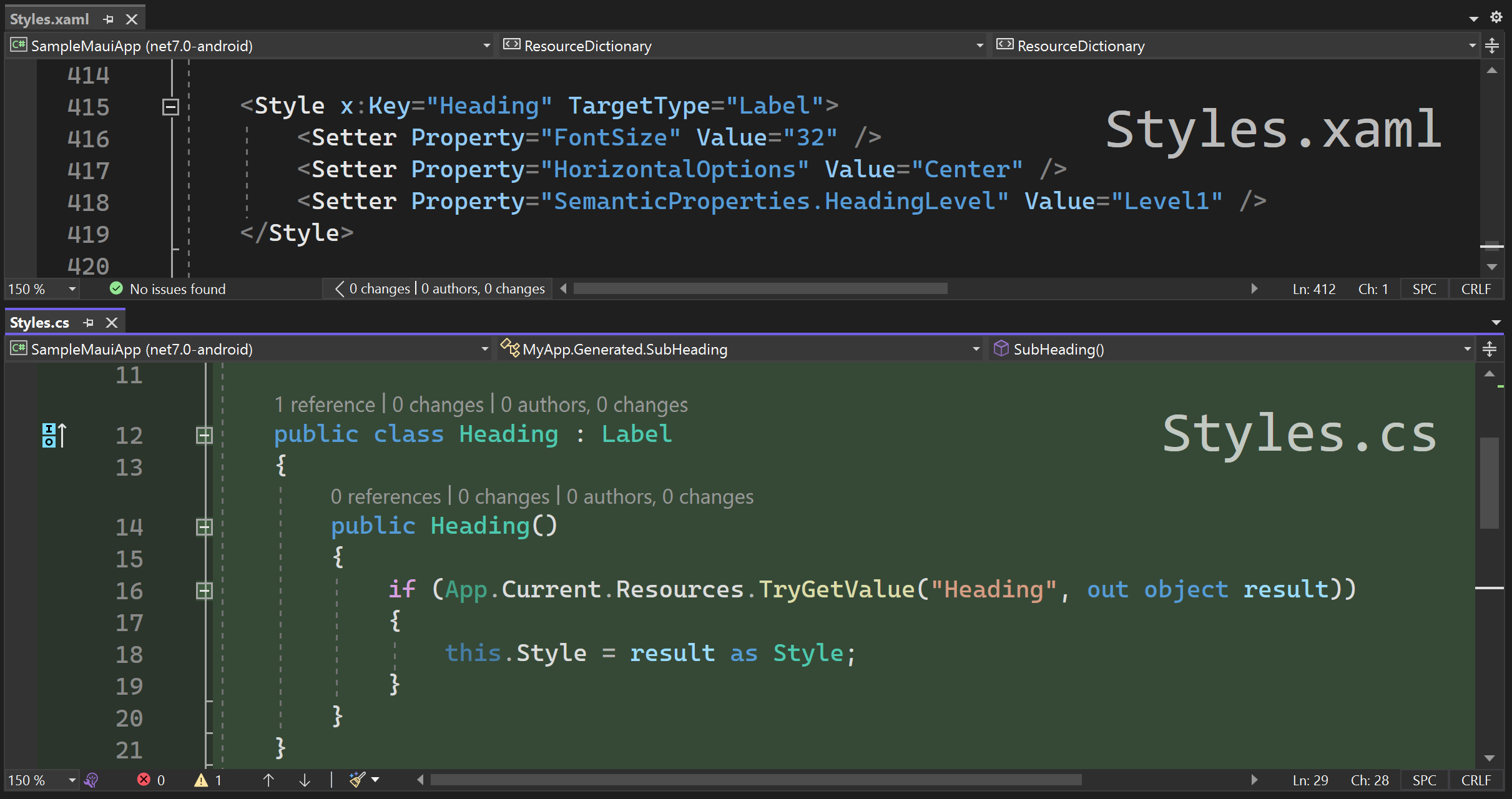This screenshot has width=1512, height=799.
Task: Switch to the Styles.xaml tab
Action: pyautogui.click(x=49, y=19)
